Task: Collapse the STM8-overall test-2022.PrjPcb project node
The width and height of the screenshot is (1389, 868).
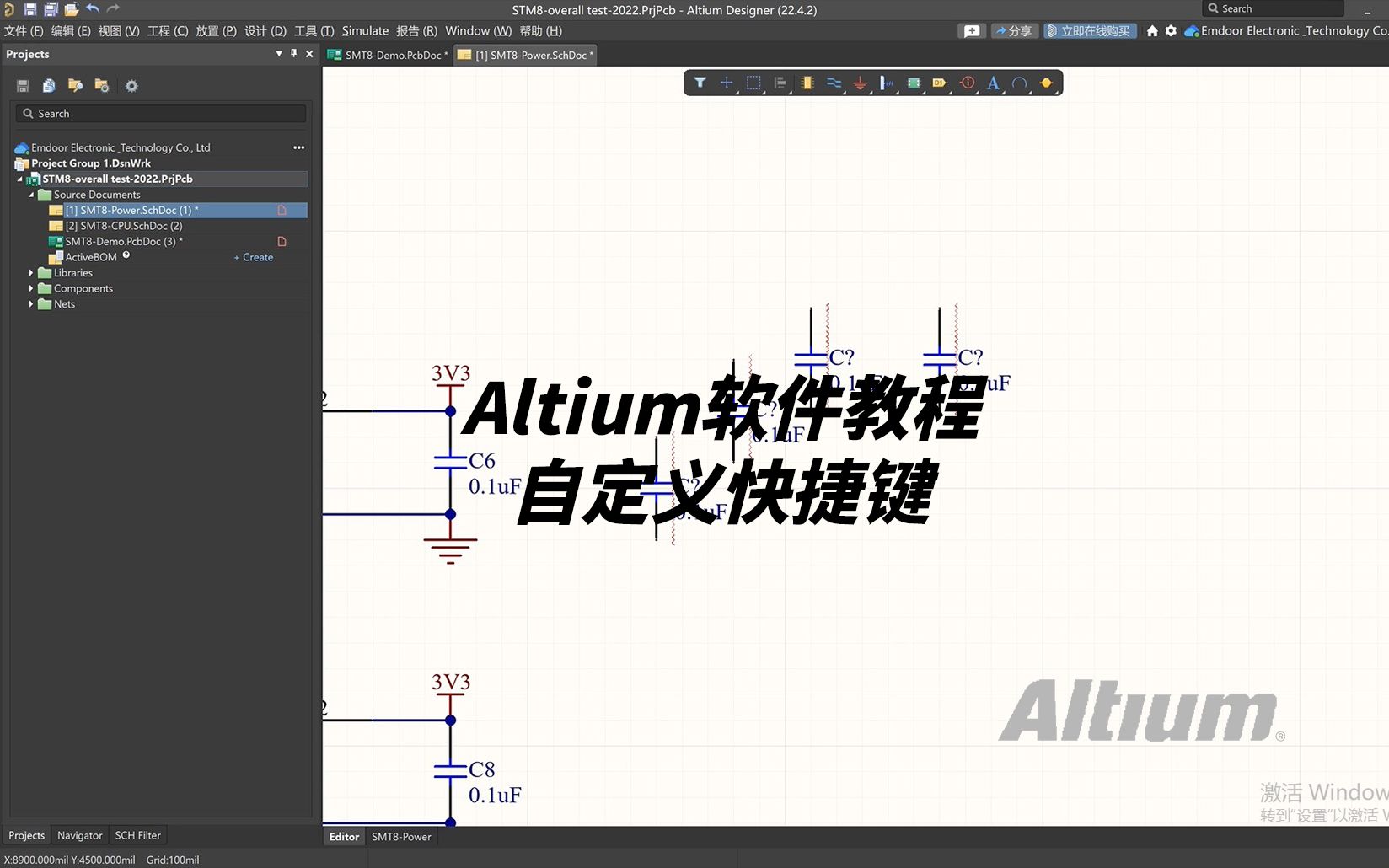Action: tap(20, 179)
